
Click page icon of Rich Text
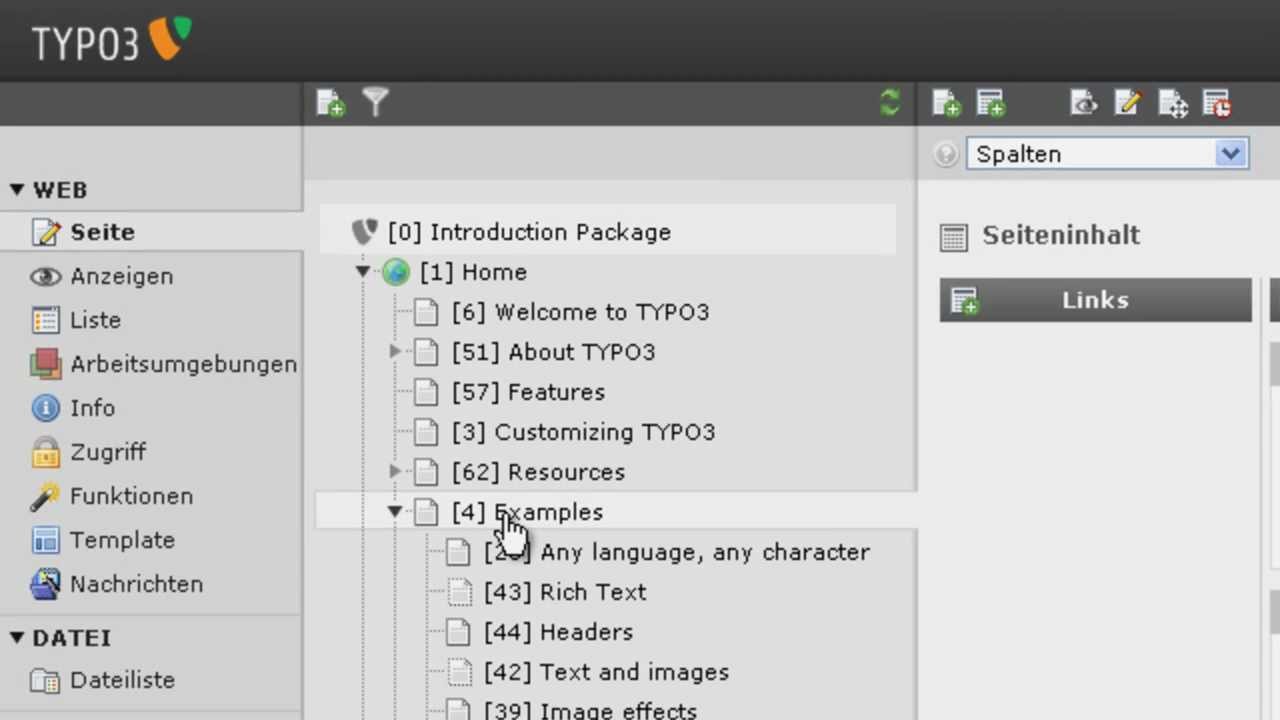[459, 592]
